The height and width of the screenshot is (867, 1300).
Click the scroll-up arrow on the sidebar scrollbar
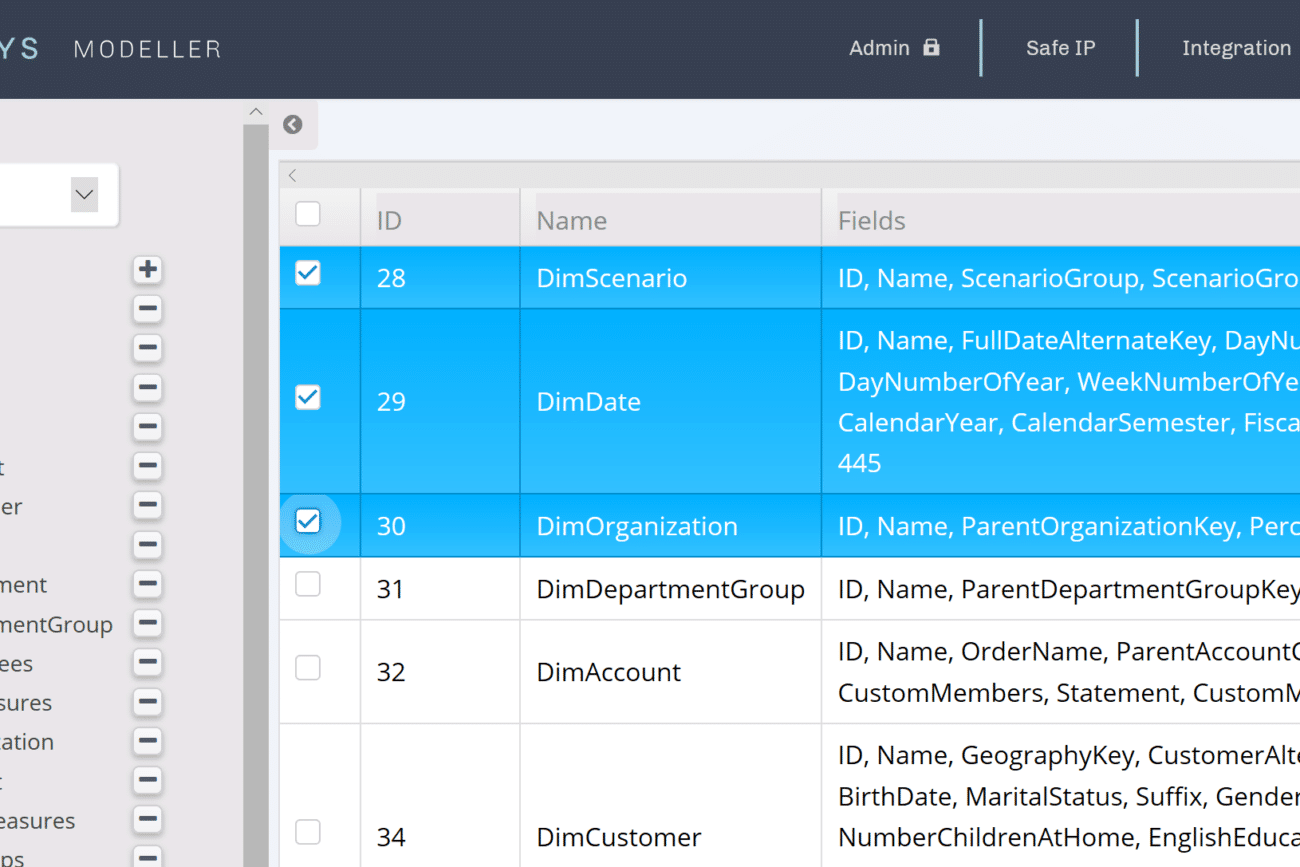(x=256, y=112)
